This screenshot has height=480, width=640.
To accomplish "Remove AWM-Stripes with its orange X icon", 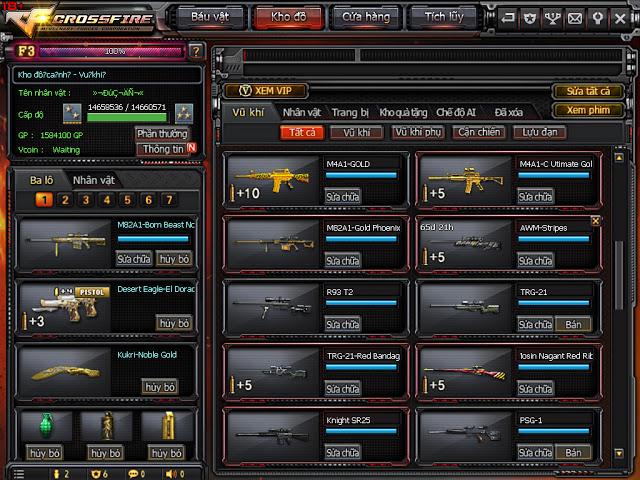I will [x=596, y=221].
